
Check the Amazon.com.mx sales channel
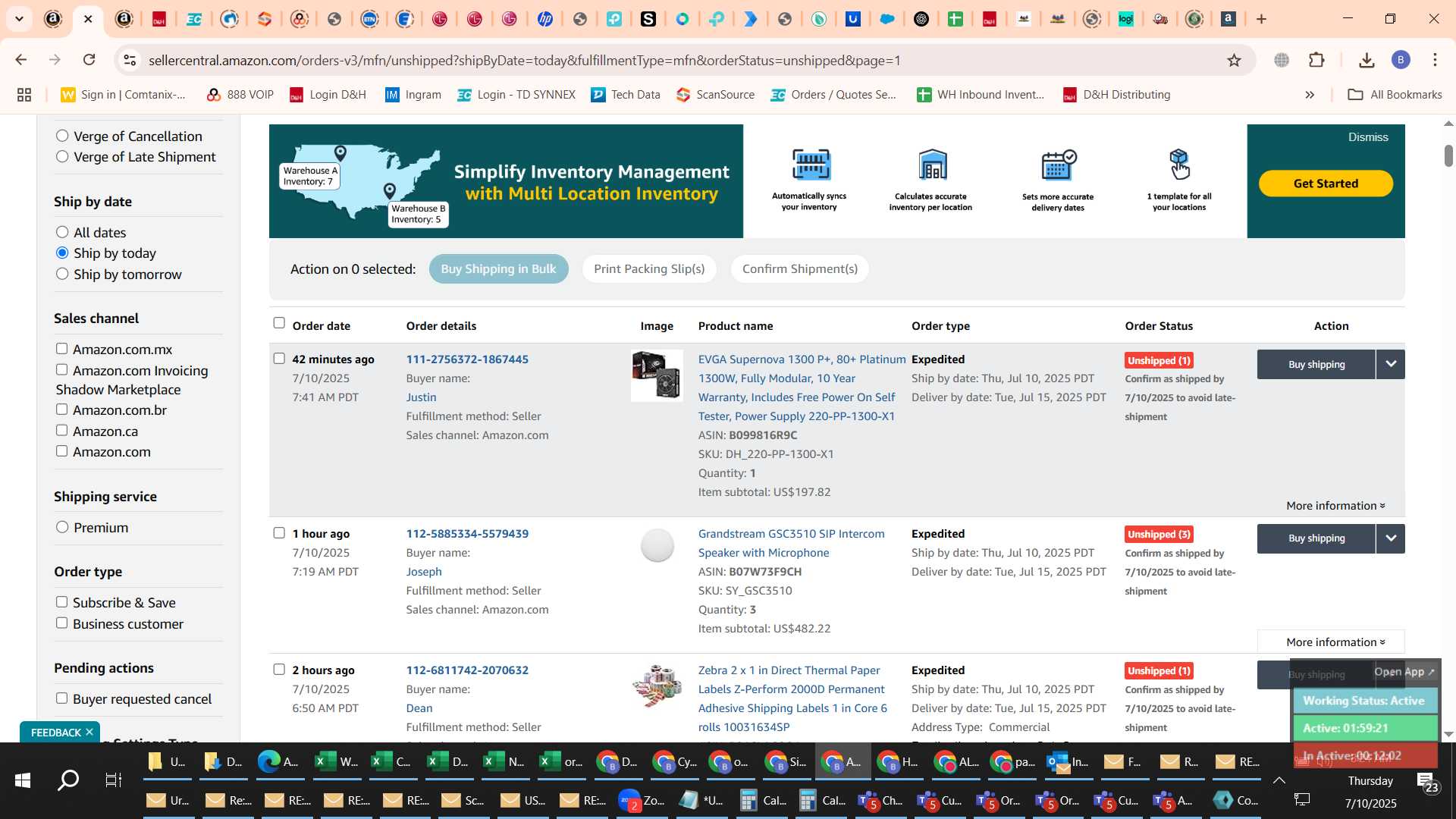pyautogui.click(x=61, y=349)
